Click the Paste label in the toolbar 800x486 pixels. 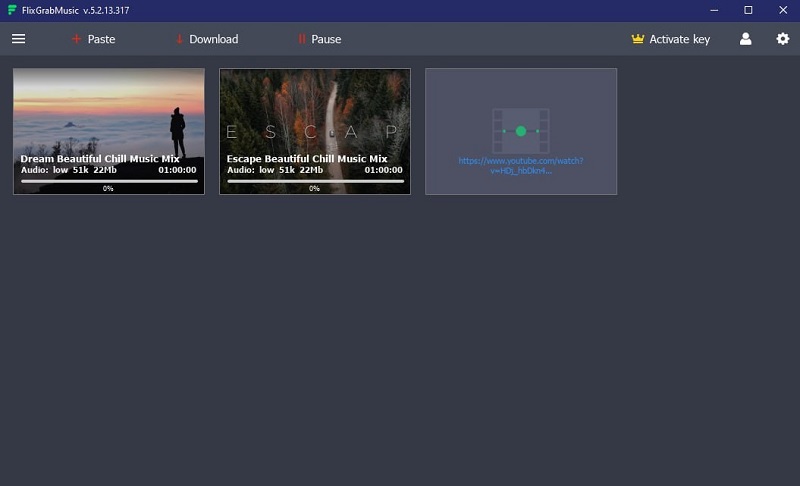pyautogui.click(x=101, y=39)
